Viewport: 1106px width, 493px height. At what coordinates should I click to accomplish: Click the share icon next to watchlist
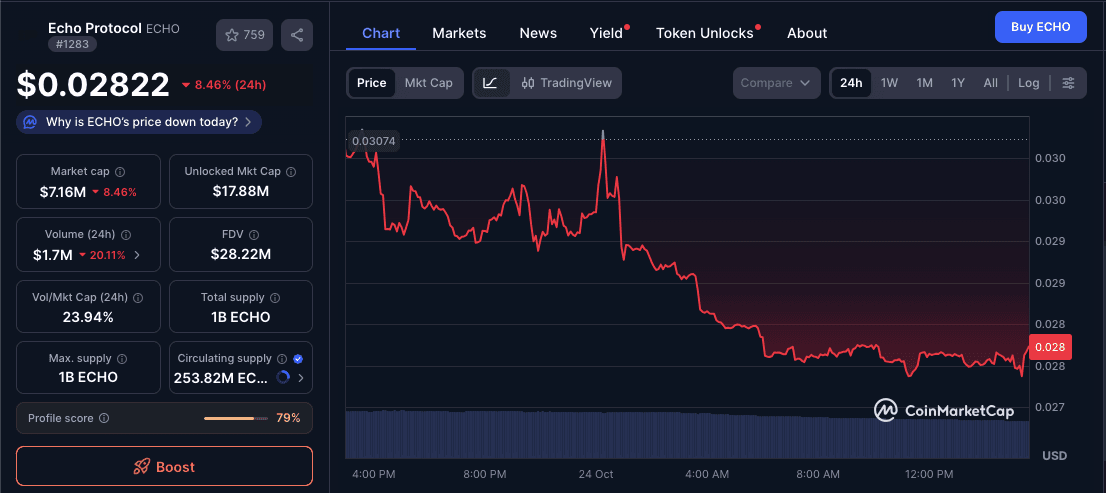(x=297, y=35)
